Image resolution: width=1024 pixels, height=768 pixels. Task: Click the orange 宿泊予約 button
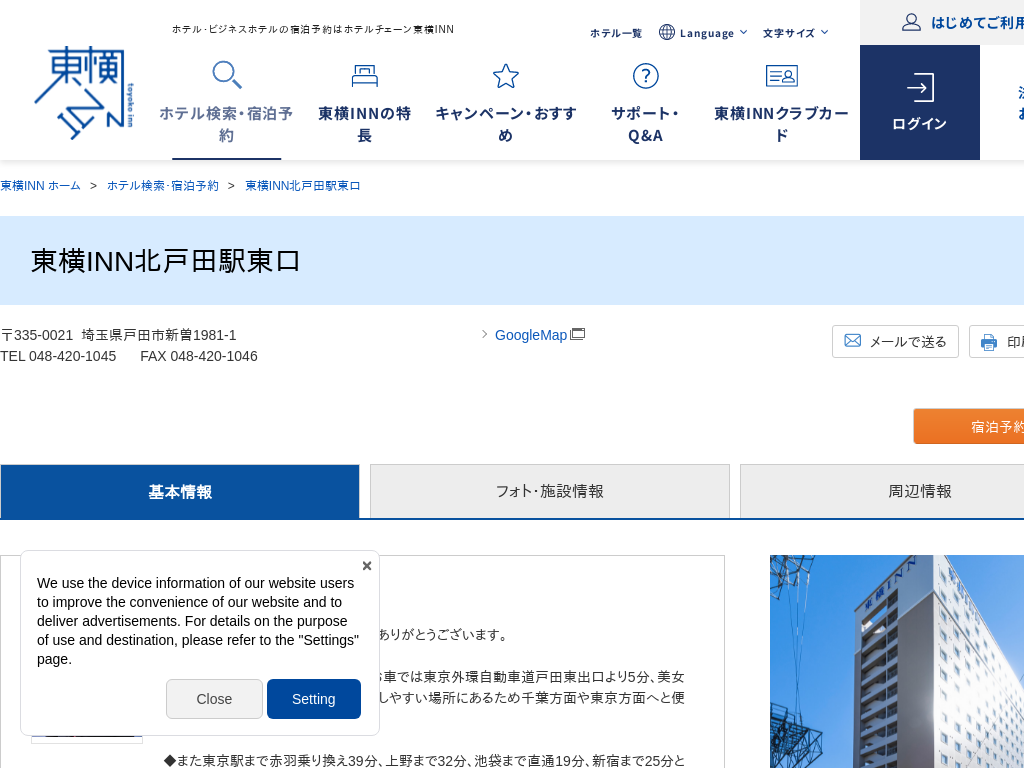point(968,426)
